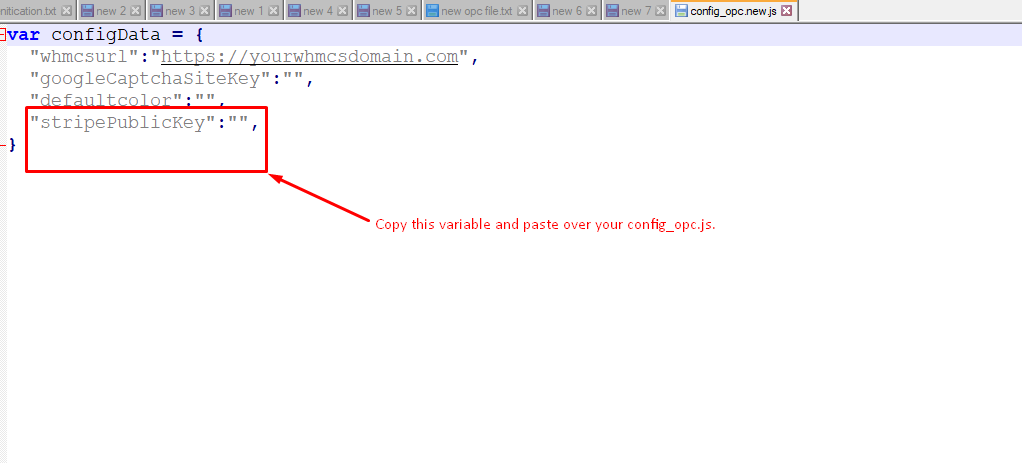Switch to the 'new 7' tab
Viewport: 1022px width, 463px height.
[636, 11]
